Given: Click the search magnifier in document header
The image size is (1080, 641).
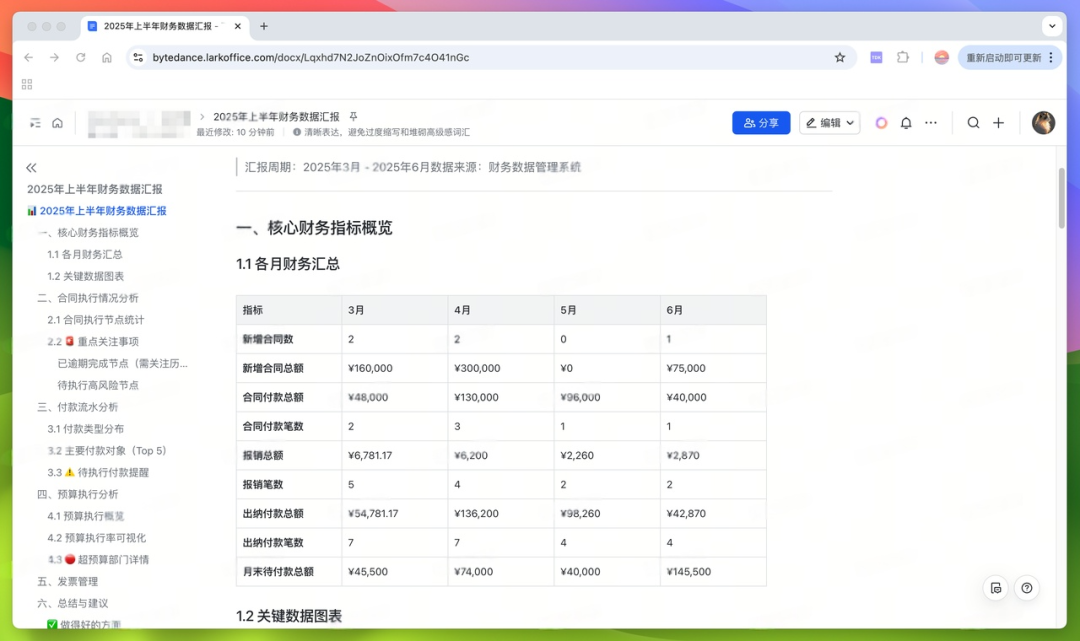Looking at the screenshot, I should pos(973,123).
